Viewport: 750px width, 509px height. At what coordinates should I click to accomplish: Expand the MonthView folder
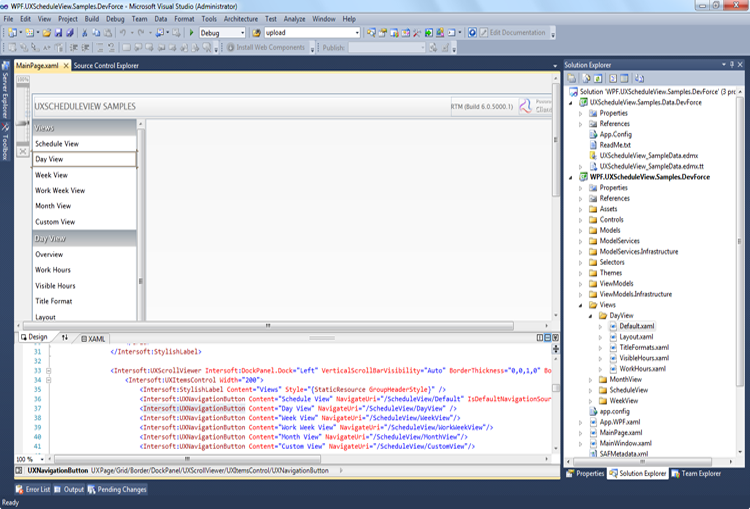click(591, 379)
